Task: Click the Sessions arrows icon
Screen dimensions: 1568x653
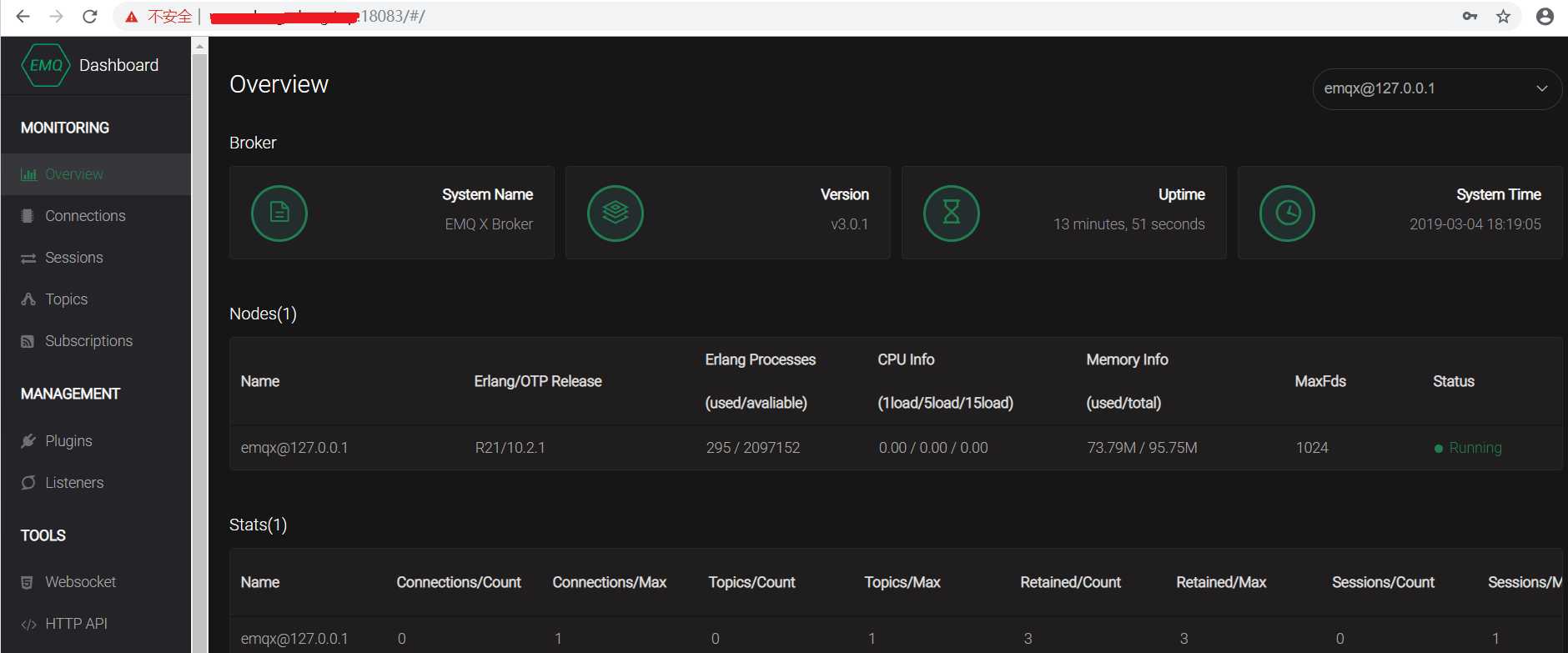Action: pos(28,259)
